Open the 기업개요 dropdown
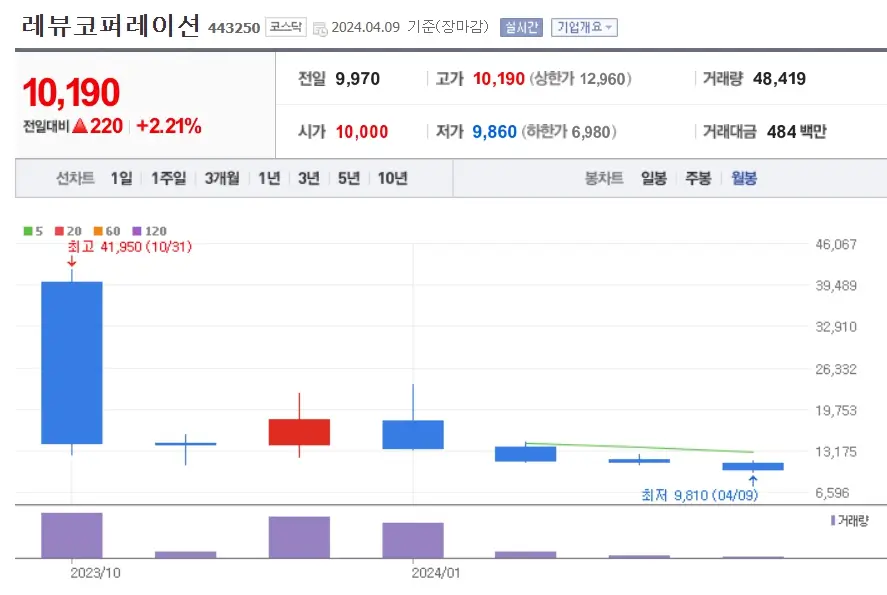 click(x=584, y=27)
